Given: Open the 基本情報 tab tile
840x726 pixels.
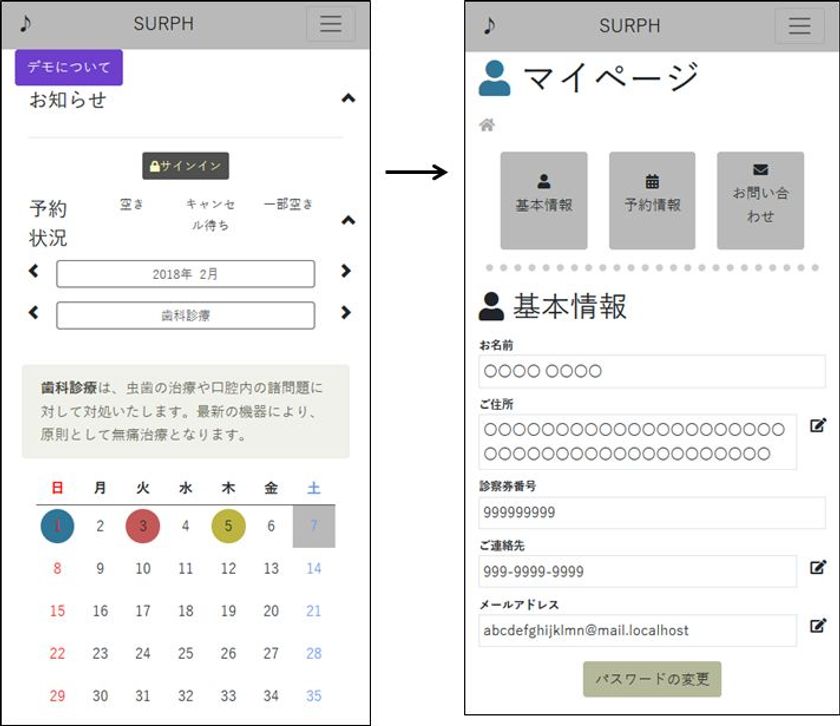Looking at the screenshot, I should click(544, 200).
